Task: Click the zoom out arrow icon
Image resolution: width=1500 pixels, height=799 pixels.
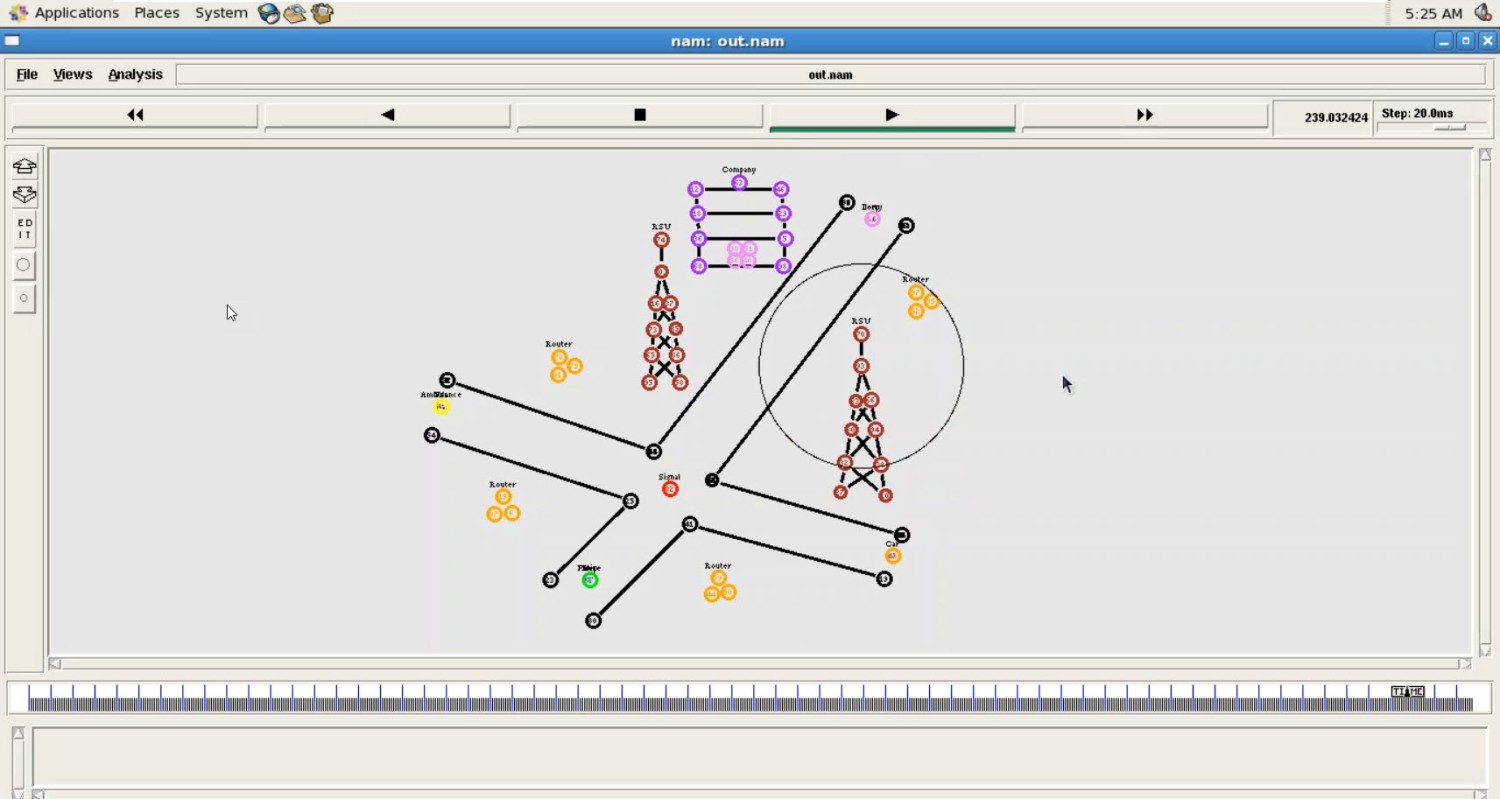Action: (24, 195)
